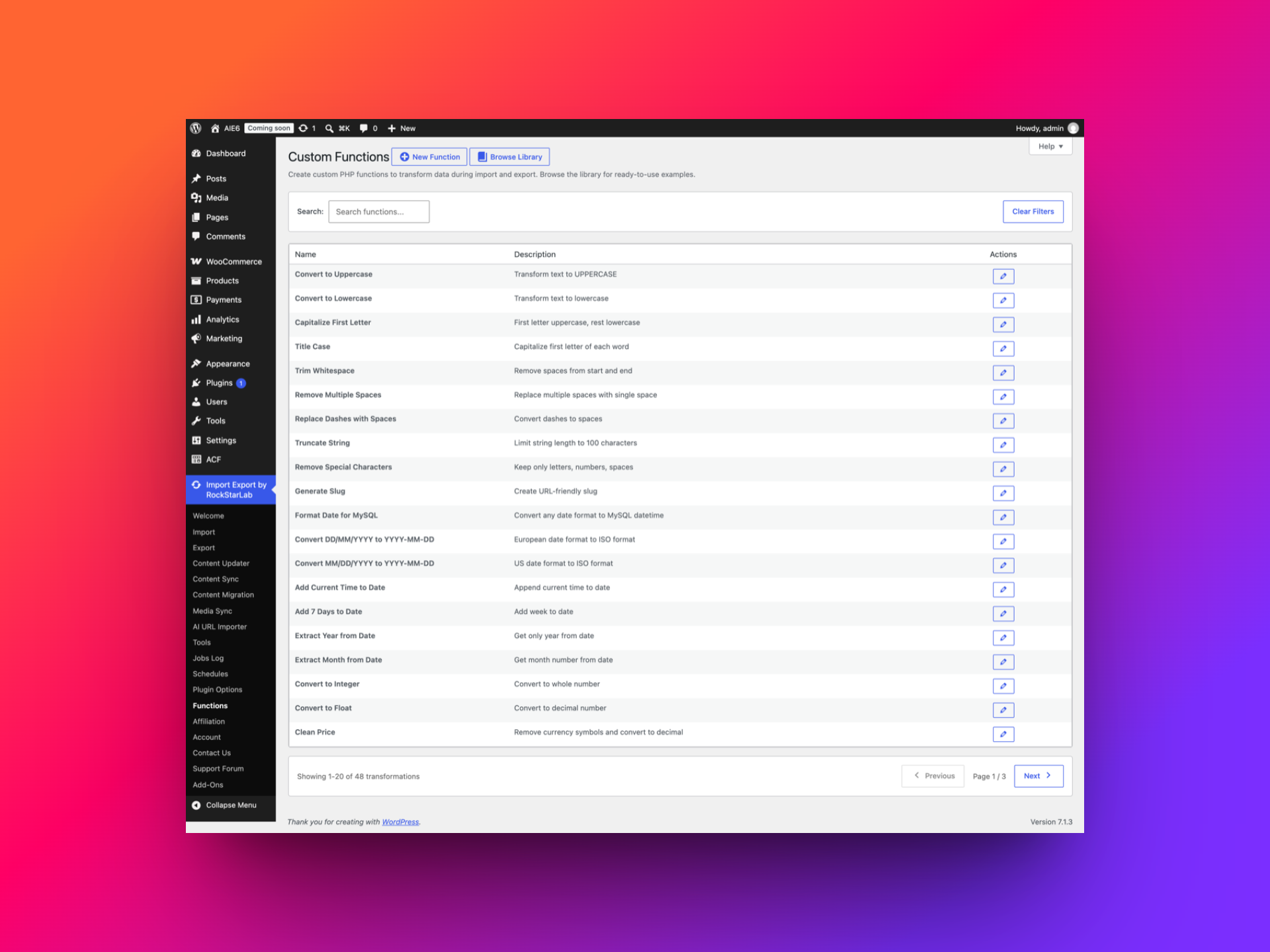Open the New content menu
Screen dimensions: 1270x952
[402, 128]
